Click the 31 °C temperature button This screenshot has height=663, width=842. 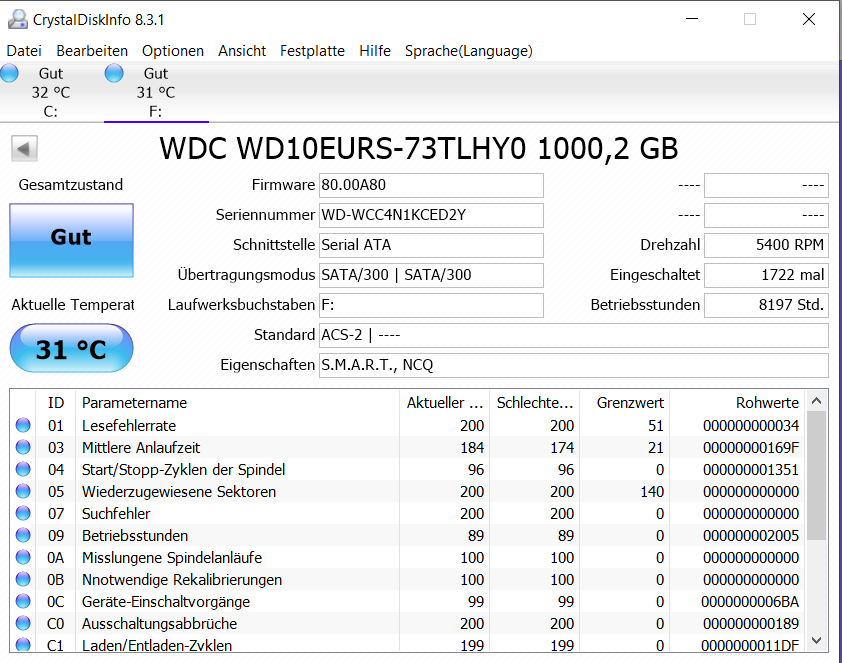pyautogui.click(x=71, y=348)
